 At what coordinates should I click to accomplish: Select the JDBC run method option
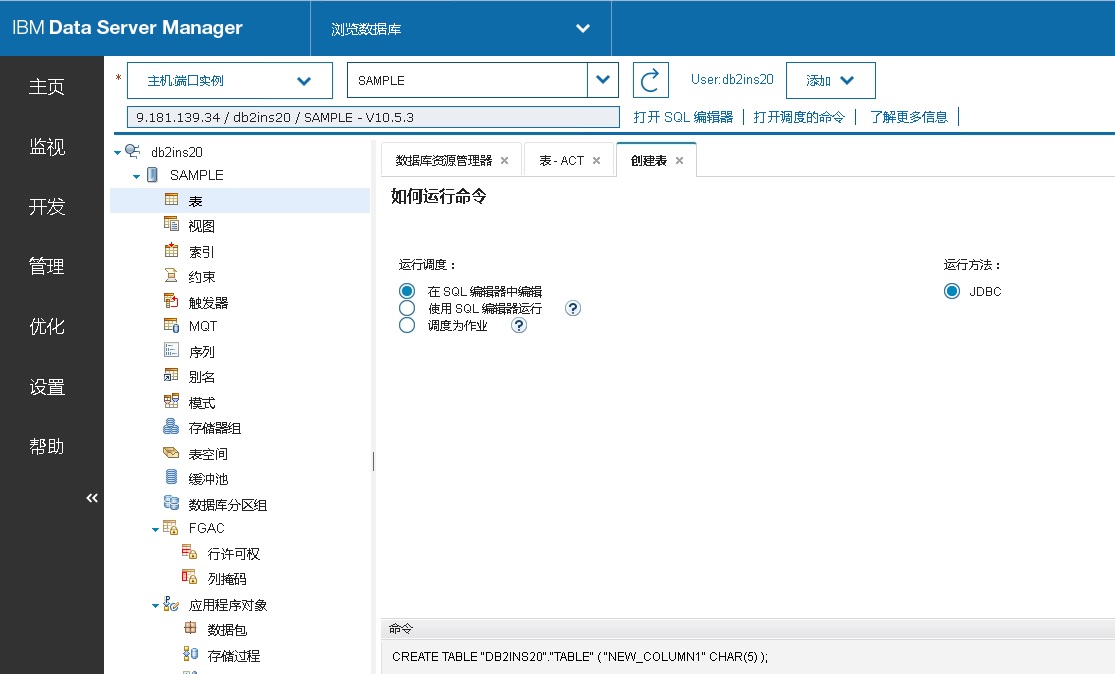click(952, 291)
